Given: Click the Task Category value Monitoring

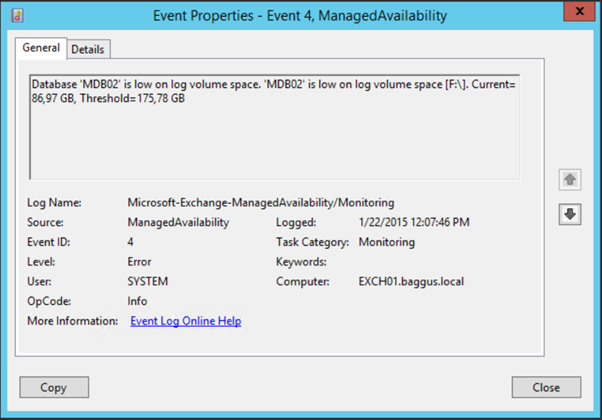Looking at the screenshot, I should click(386, 242).
